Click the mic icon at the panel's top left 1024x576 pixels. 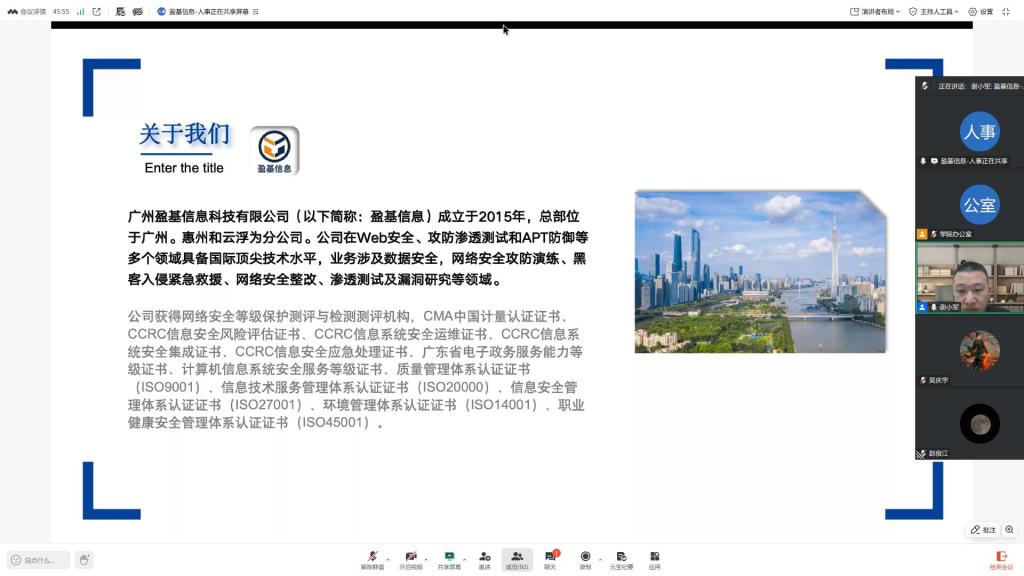[x=925, y=86]
